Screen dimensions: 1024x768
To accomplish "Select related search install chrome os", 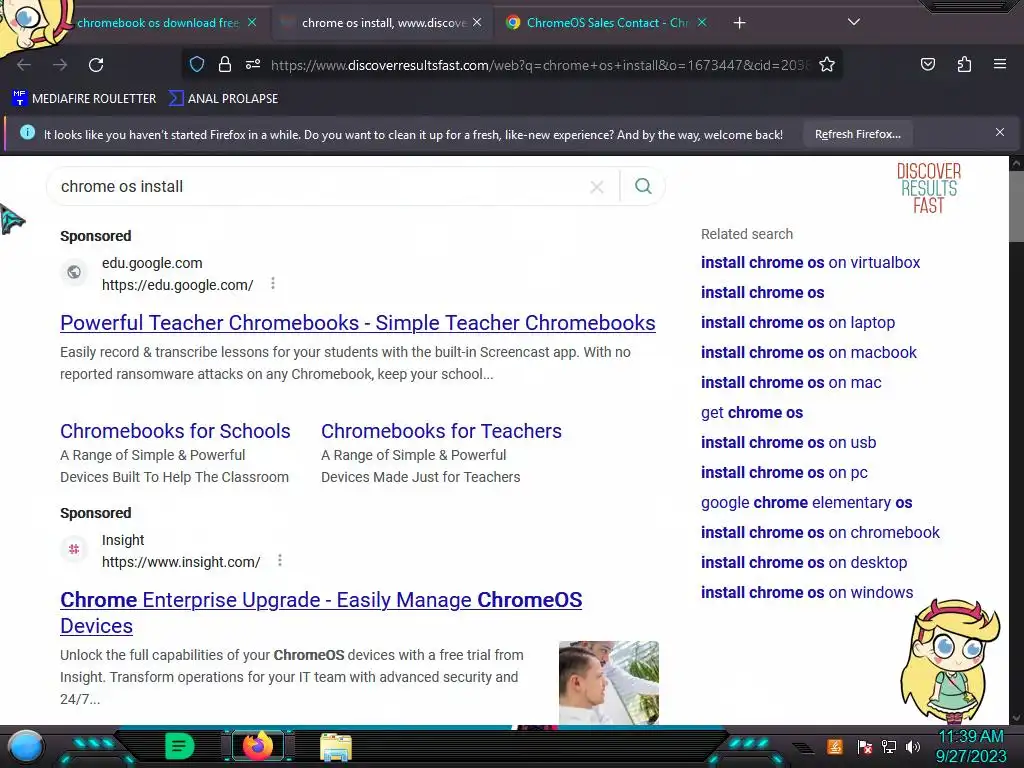I will (762, 293).
